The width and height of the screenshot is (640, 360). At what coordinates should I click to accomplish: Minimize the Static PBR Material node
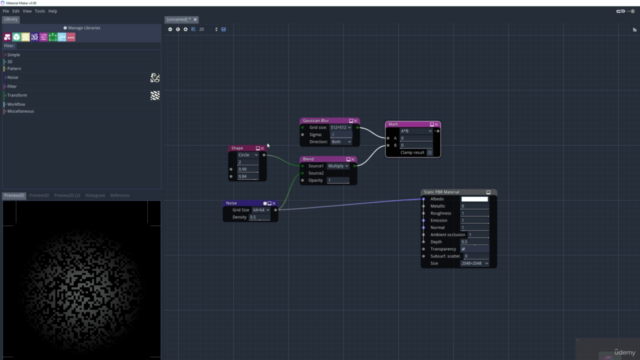pos(488,192)
